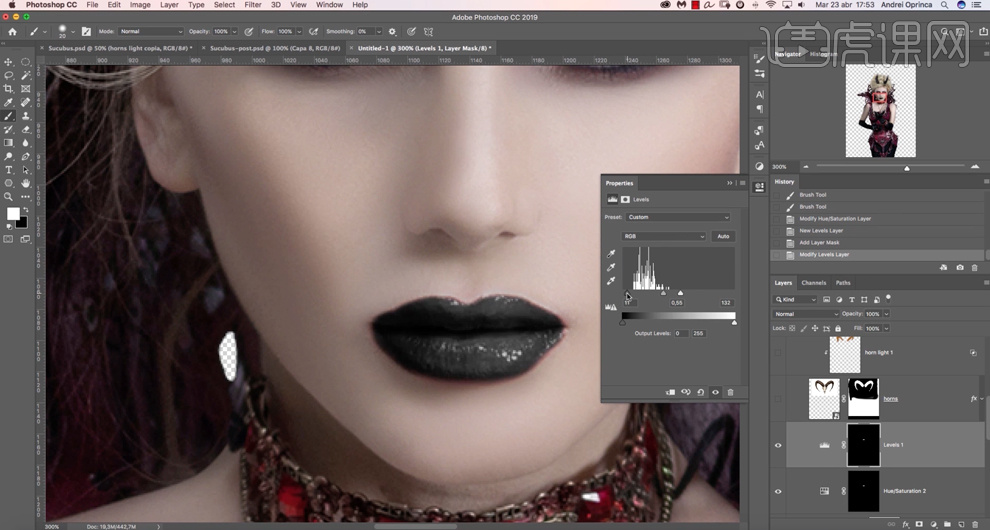
Task: Pick the Clone Stamp tool
Action: (x=26, y=116)
